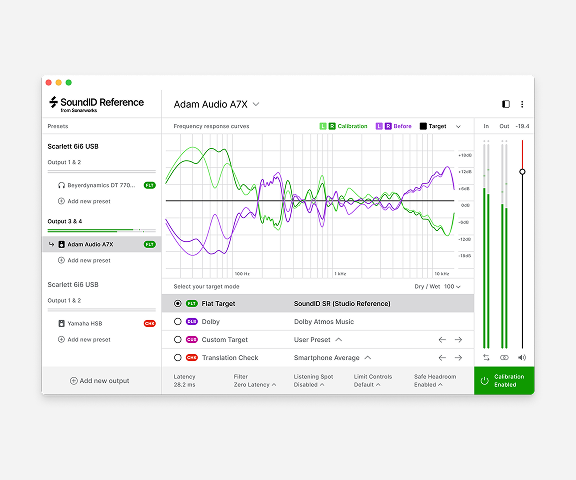Screen dimensions: 576x480
Task: Choose the Custom Target mode row
Action: (318, 340)
